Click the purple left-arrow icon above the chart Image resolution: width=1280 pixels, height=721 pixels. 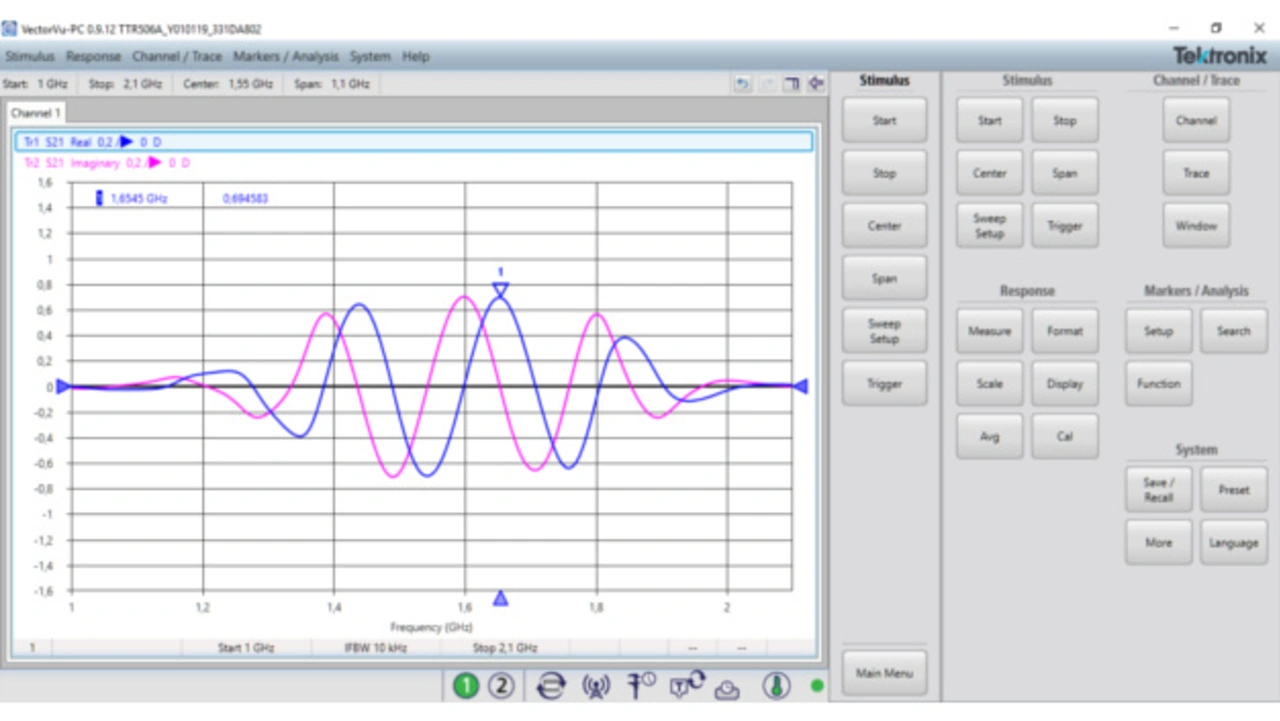[x=816, y=84]
